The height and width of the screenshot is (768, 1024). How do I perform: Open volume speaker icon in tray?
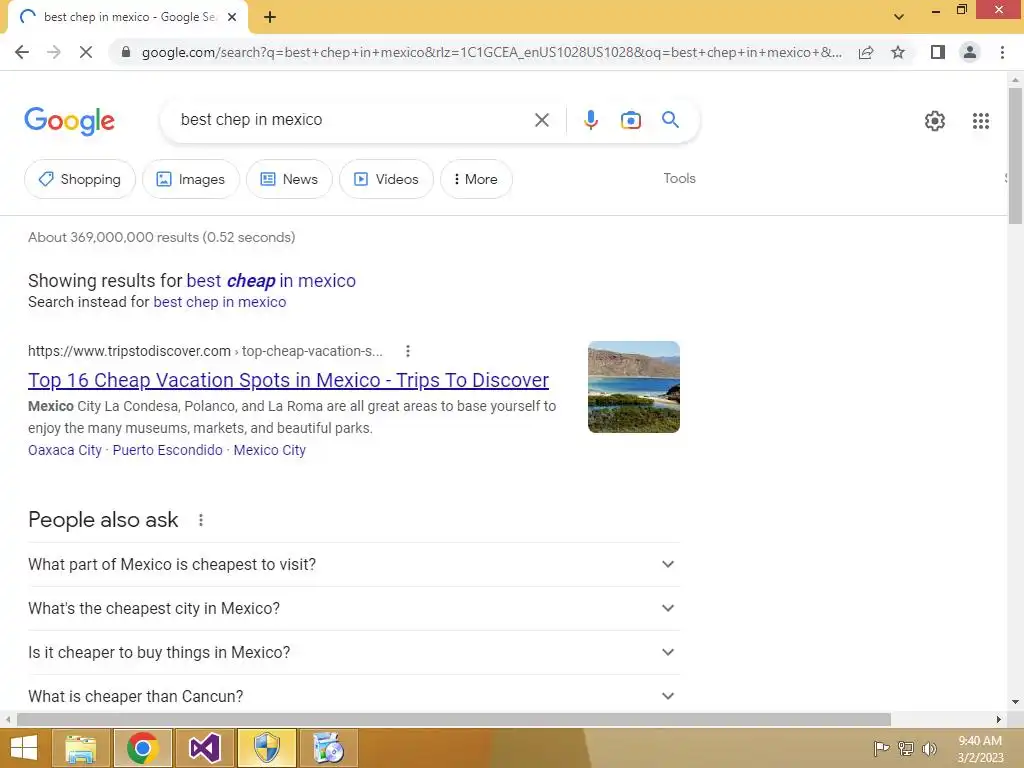point(929,748)
